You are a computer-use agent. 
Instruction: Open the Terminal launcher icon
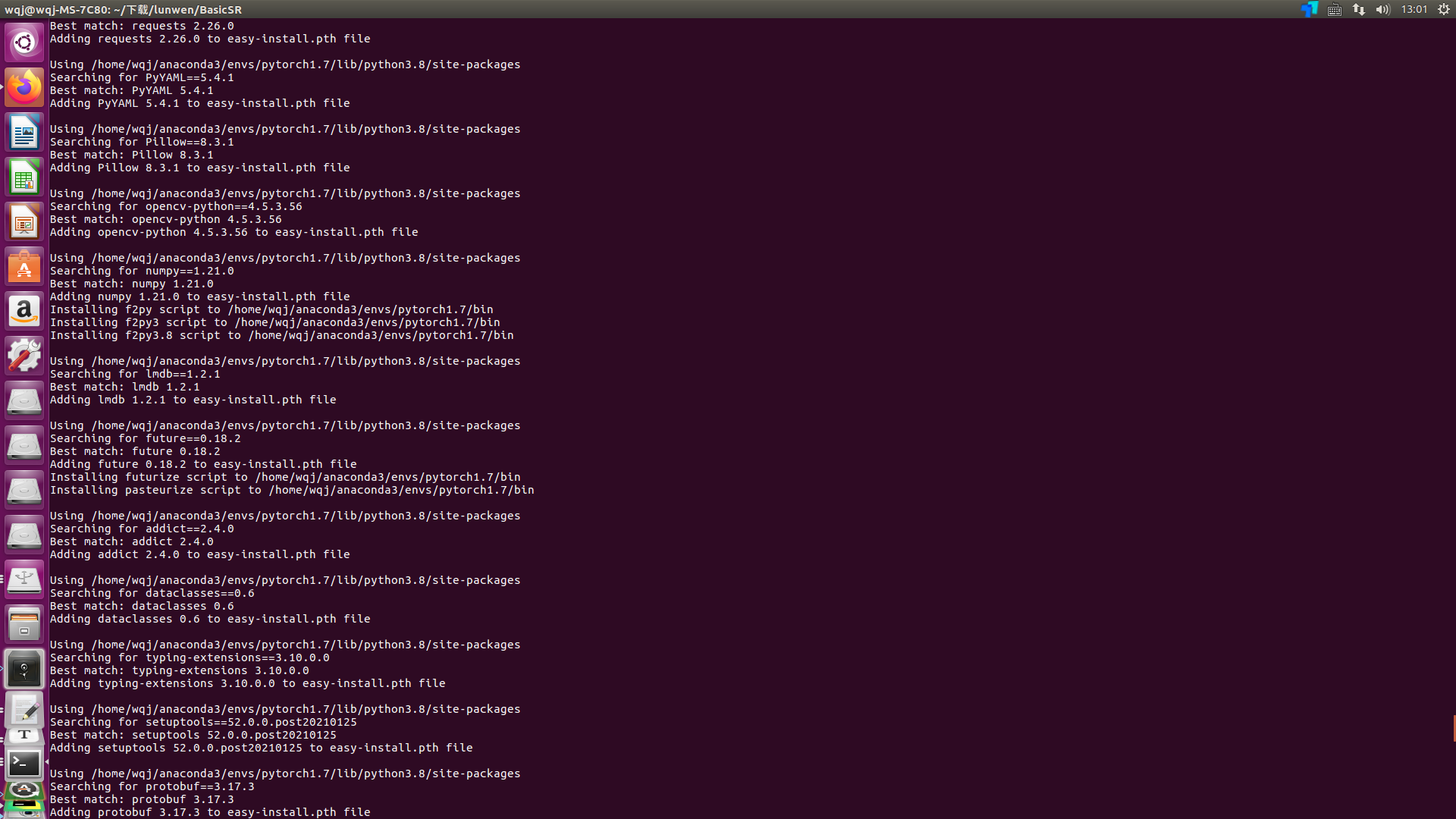click(x=24, y=763)
